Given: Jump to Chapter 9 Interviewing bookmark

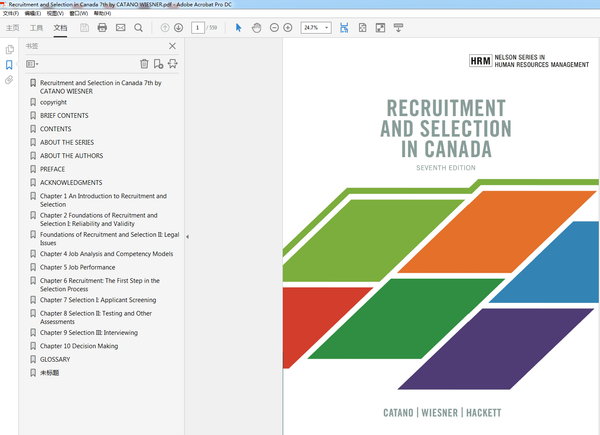Looking at the screenshot, I should 89,332.
